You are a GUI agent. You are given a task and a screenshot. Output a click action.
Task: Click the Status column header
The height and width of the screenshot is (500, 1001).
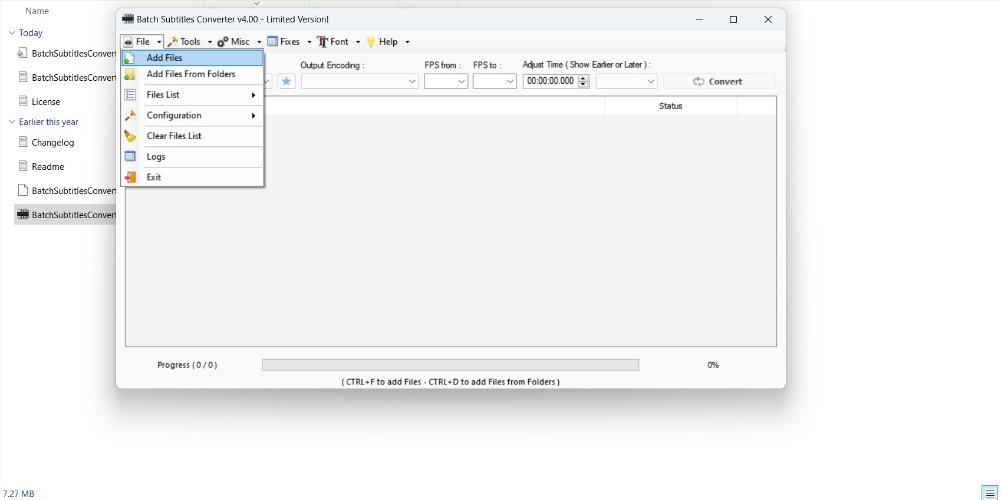pos(670,106)
